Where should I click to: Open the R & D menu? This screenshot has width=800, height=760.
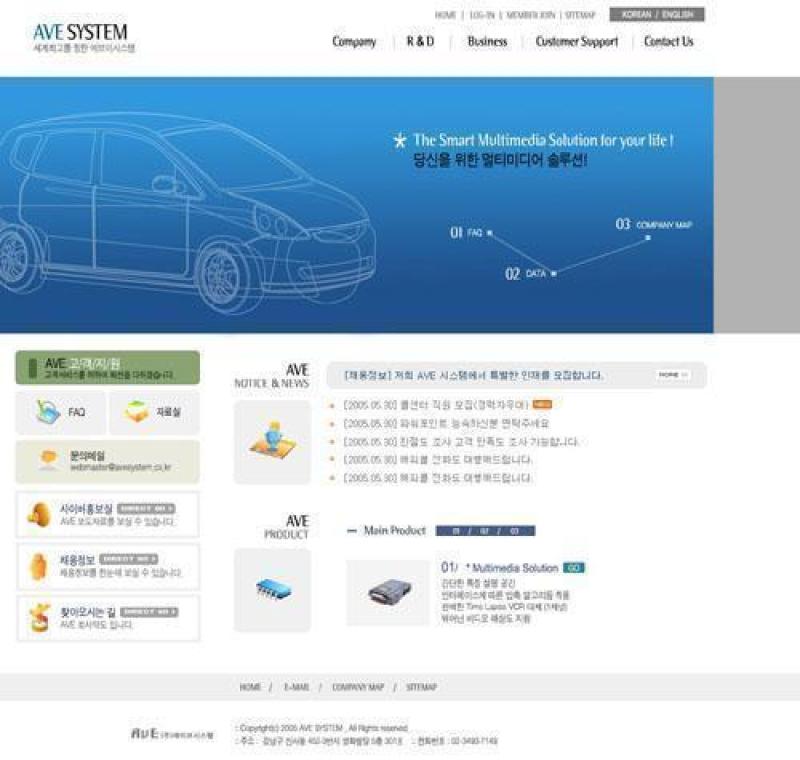[420, 42]
